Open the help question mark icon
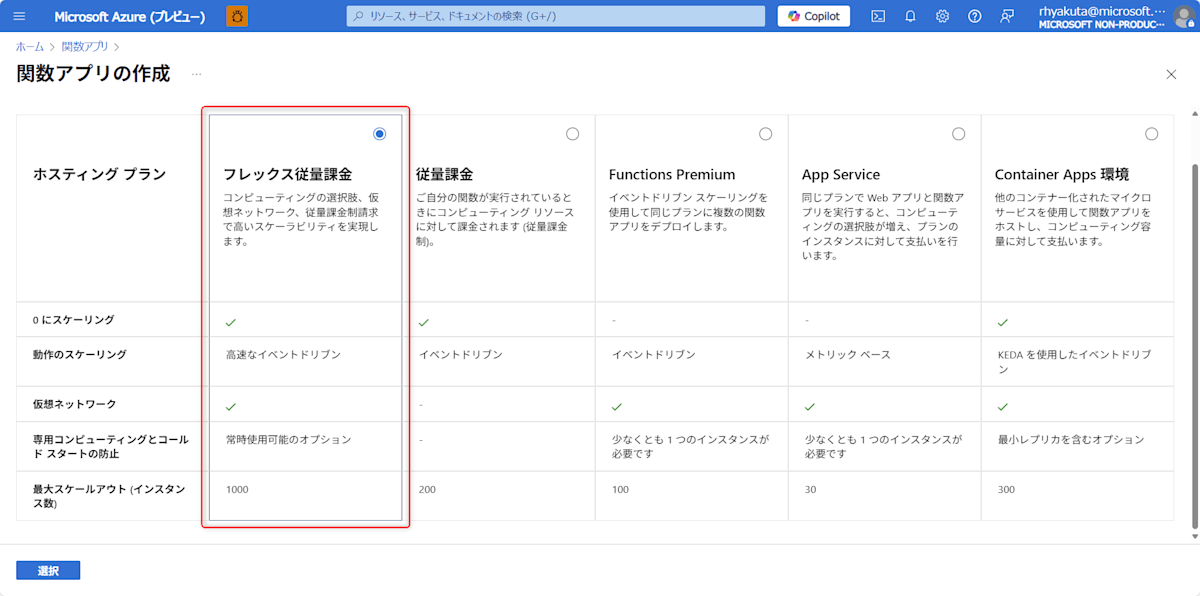The image size is (1200, 596). click(975, 16)
